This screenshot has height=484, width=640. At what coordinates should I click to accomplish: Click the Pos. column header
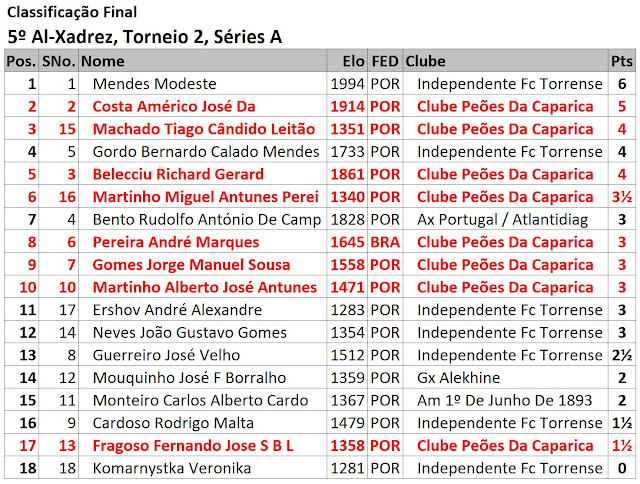21,61
